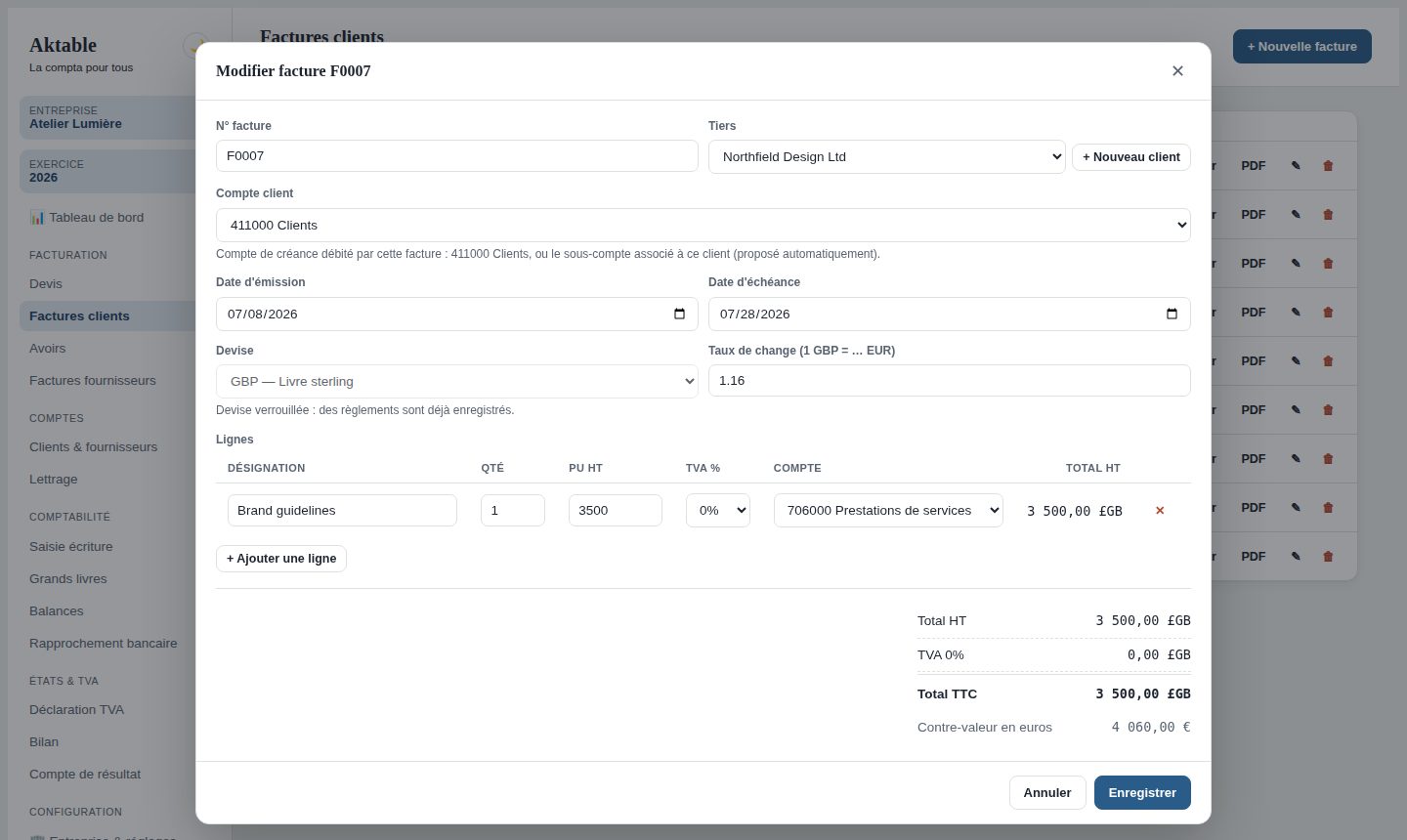Open Grands livres in the sidebar
This screenshot has height=840, width=1407.
point(107,578)
